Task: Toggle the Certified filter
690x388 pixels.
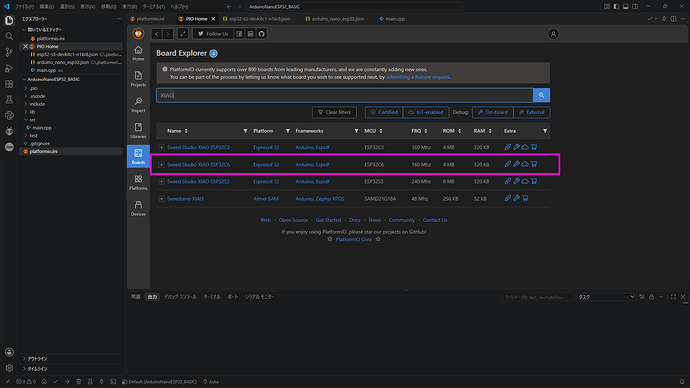Action: [x=384, y=112]
